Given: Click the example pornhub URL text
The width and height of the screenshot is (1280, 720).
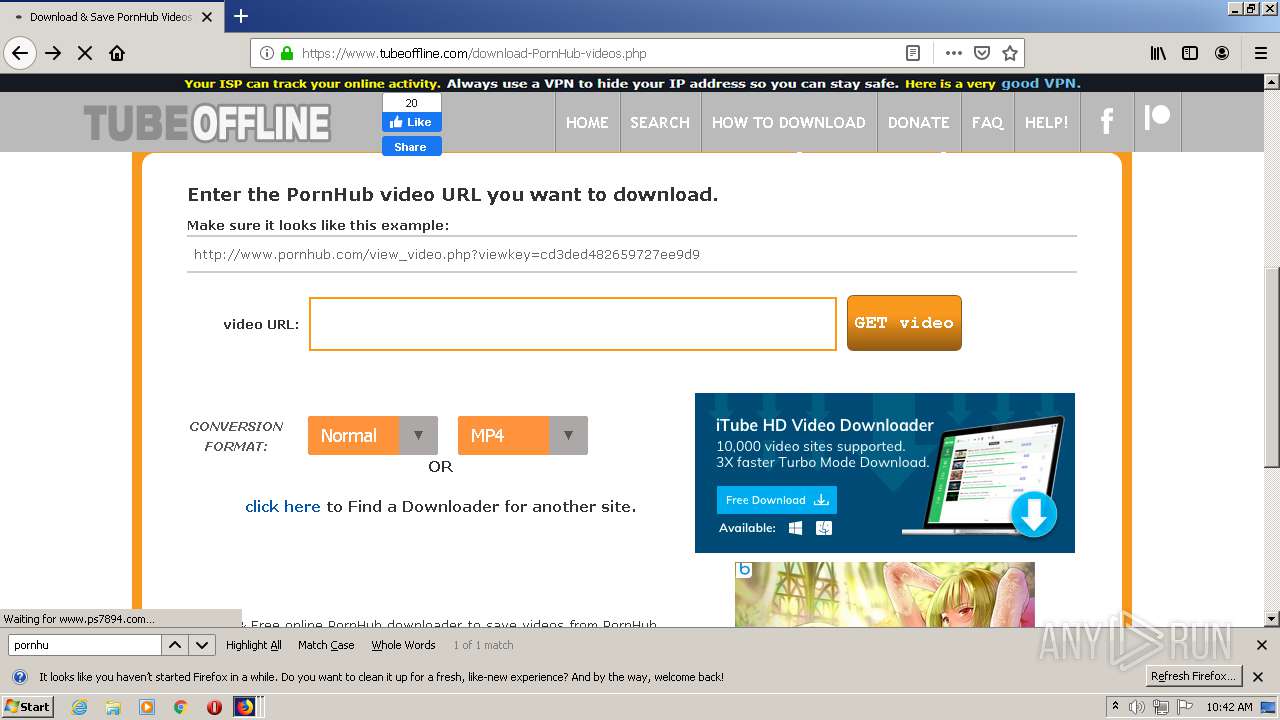Looking at the screenshot, I should (447, 254).
